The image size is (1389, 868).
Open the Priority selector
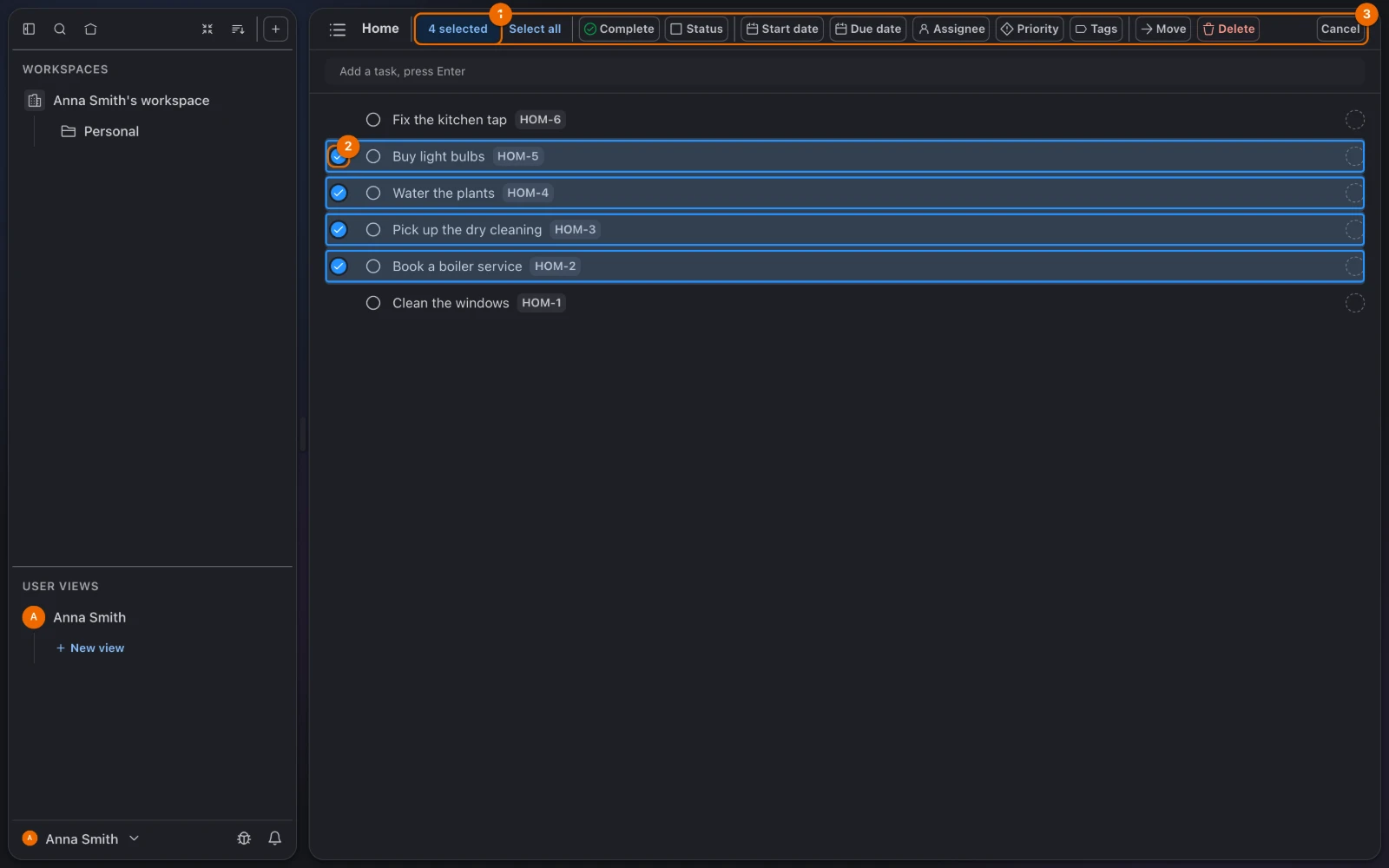coord(1030,29)
